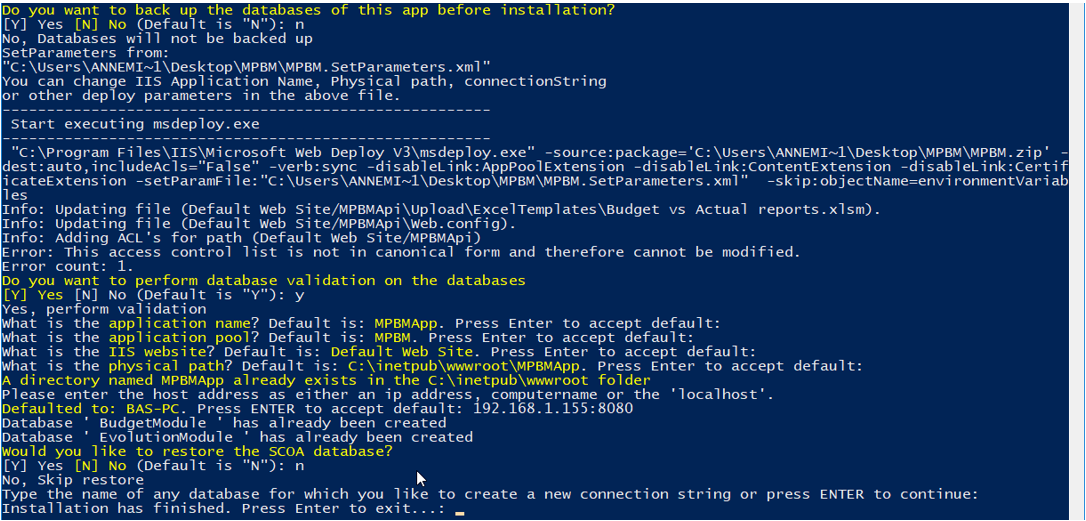Click the 'A directory named MPBMApp already exists' warning
The image size is (1086, 521).
coord(326,380)
